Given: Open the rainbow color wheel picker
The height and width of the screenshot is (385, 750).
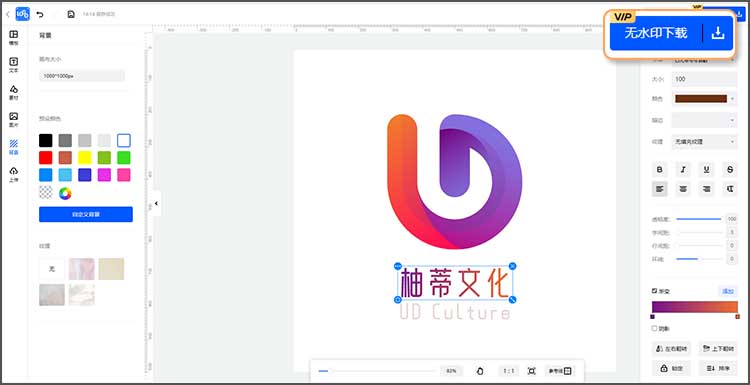Looking at the screenshot, I should (x=65, y=193).
